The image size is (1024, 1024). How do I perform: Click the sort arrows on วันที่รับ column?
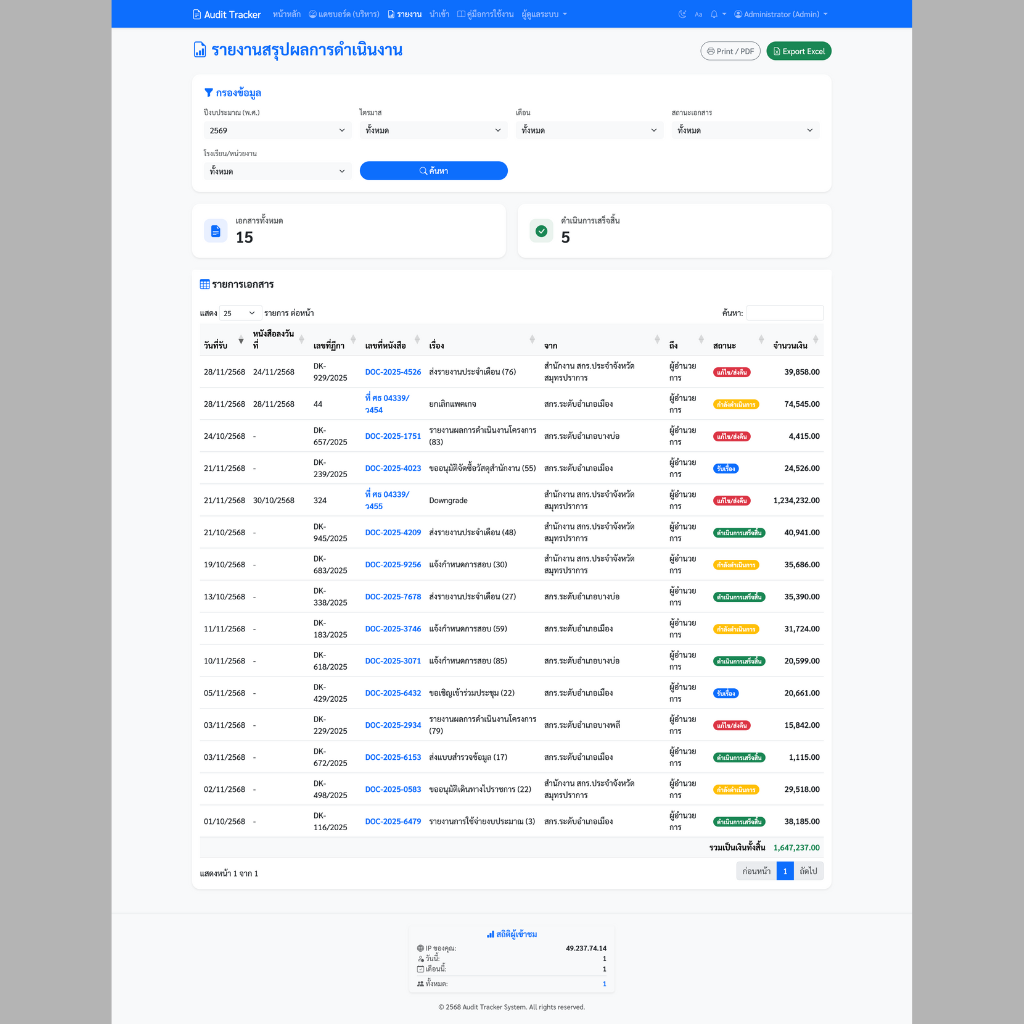coord(240,340)
